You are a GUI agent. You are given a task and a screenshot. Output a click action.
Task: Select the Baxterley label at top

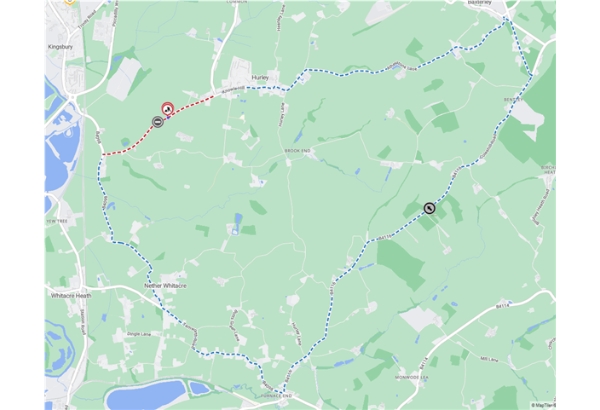tap(480, 2)
